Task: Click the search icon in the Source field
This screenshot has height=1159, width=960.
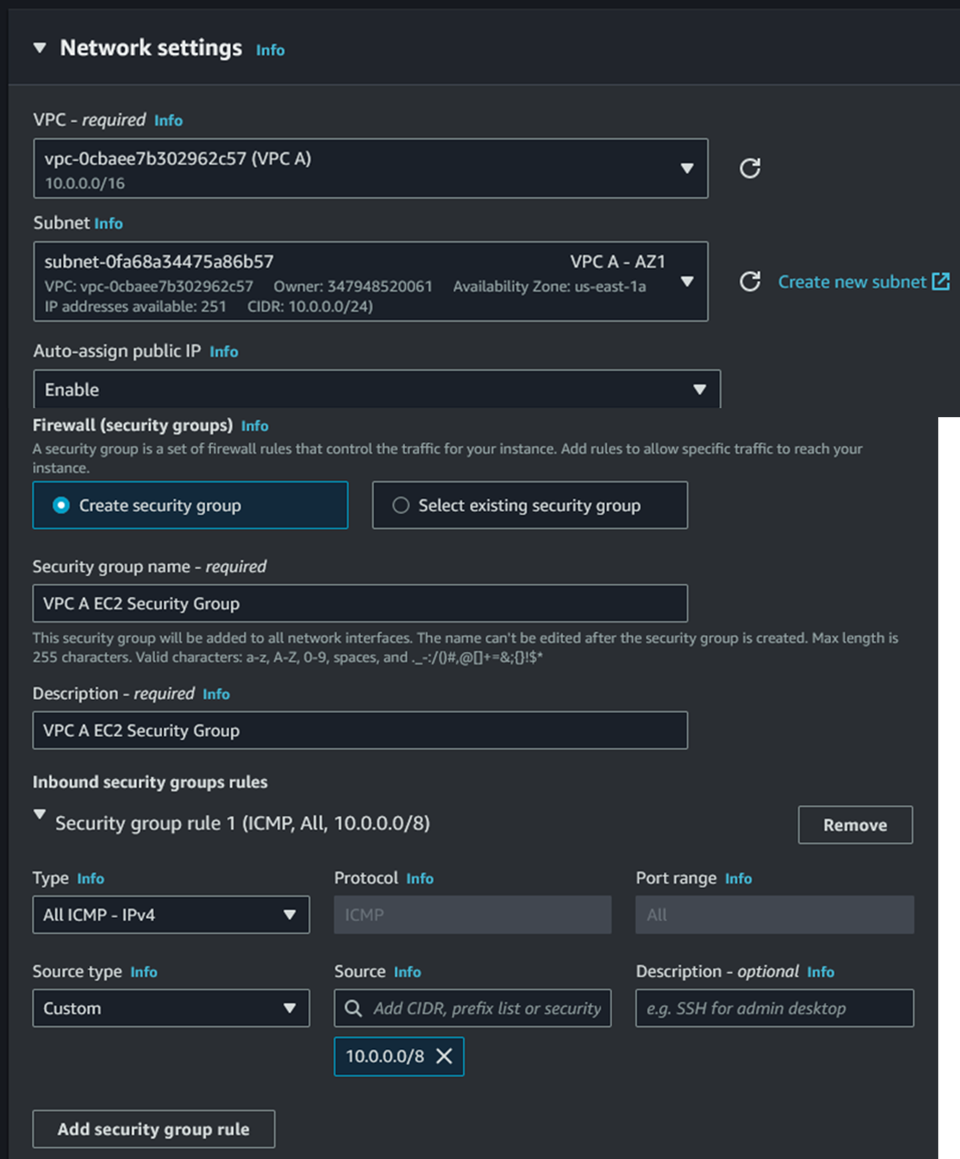Action: [353, 1008]
